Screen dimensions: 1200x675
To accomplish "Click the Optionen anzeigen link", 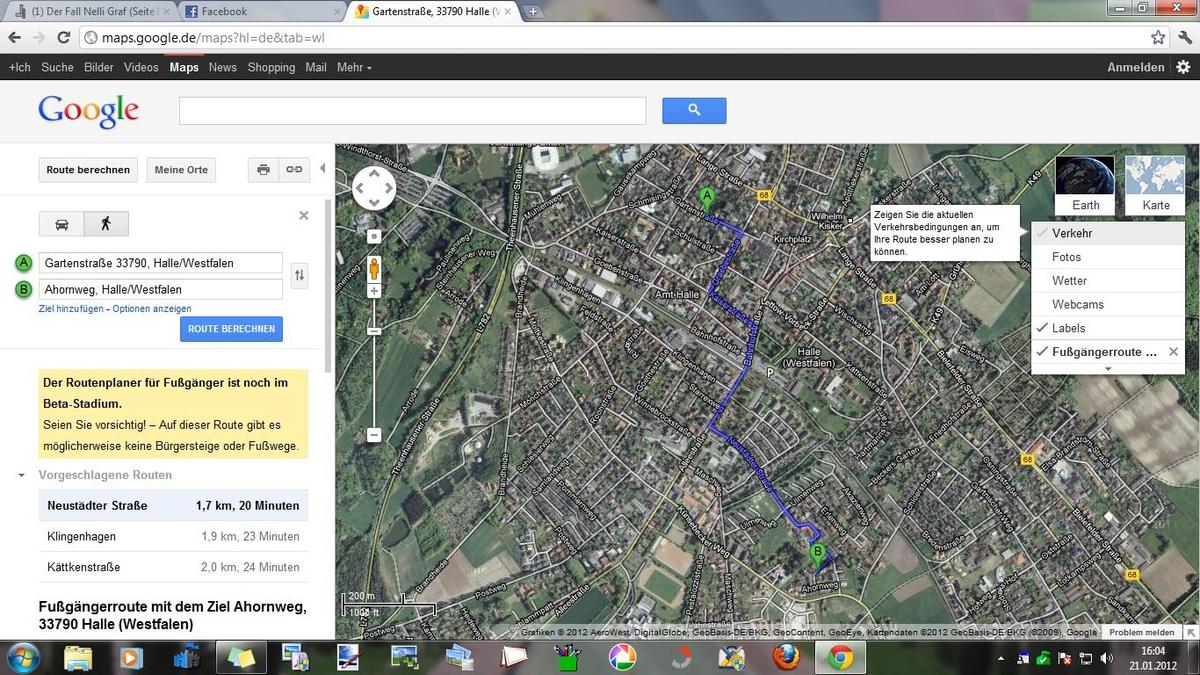I will pyautogui.click(x=152, y=309).
